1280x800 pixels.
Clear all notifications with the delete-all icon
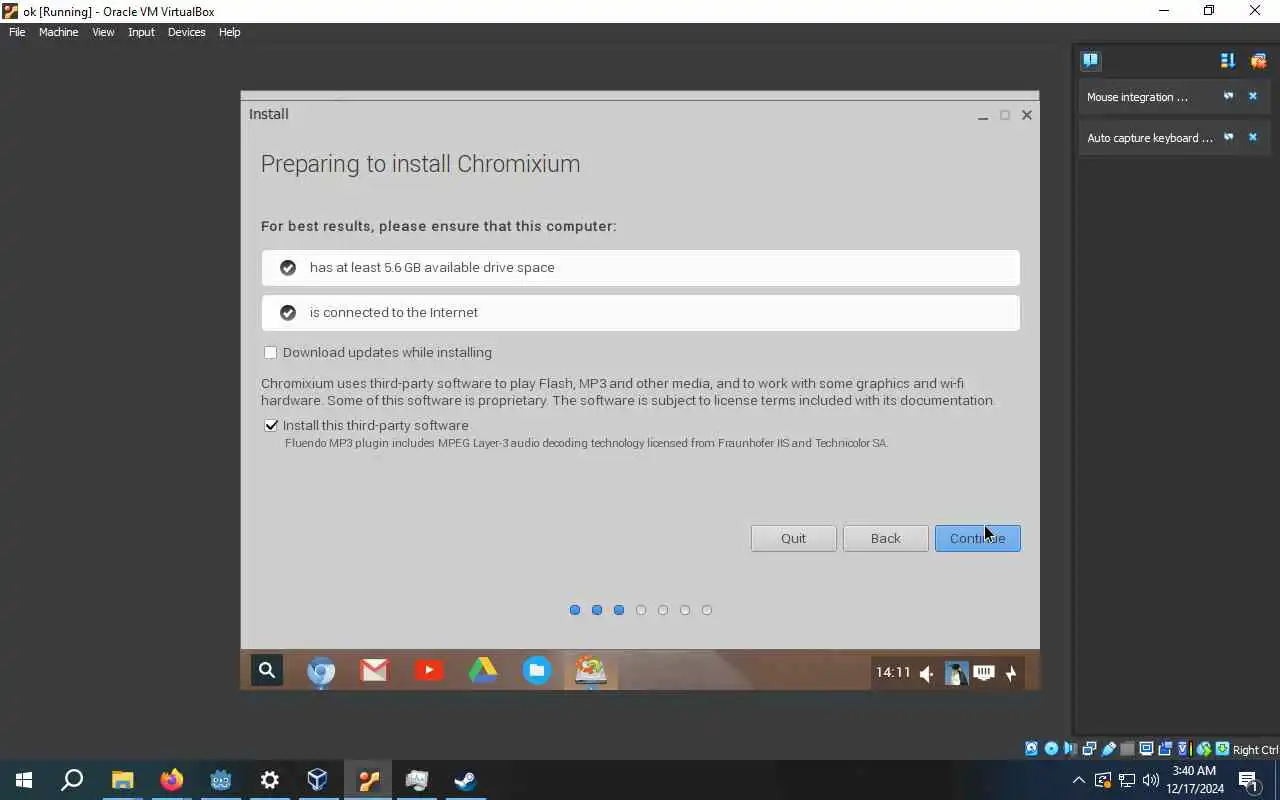[x=1258, y=61]
